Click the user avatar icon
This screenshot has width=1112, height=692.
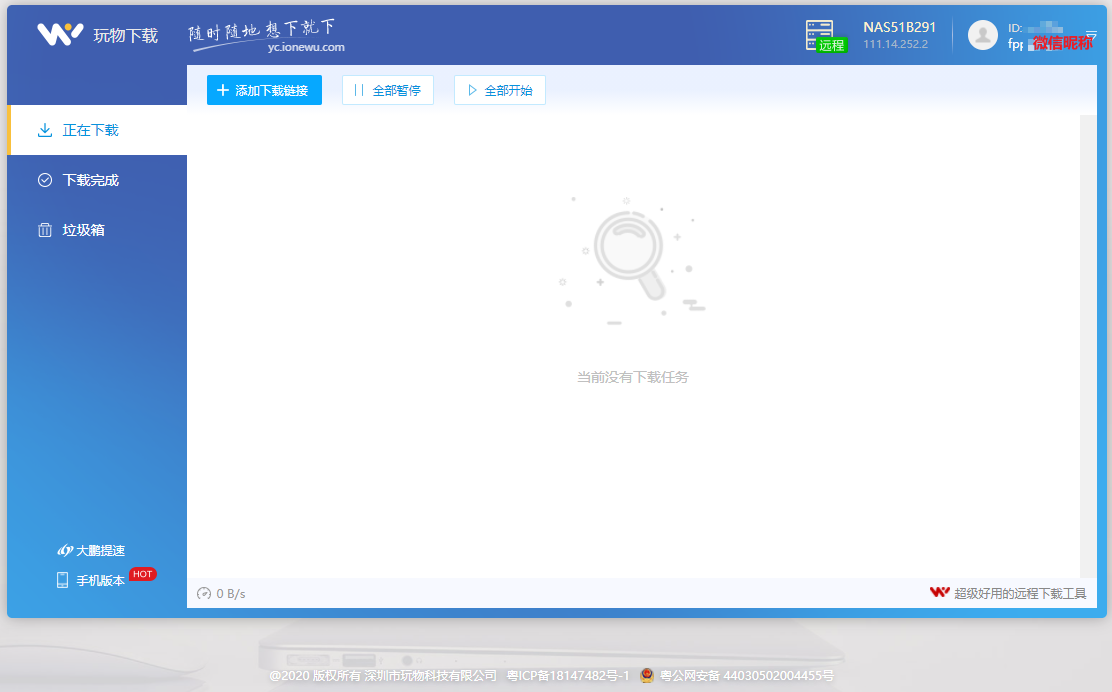click(x=982, y=35)
